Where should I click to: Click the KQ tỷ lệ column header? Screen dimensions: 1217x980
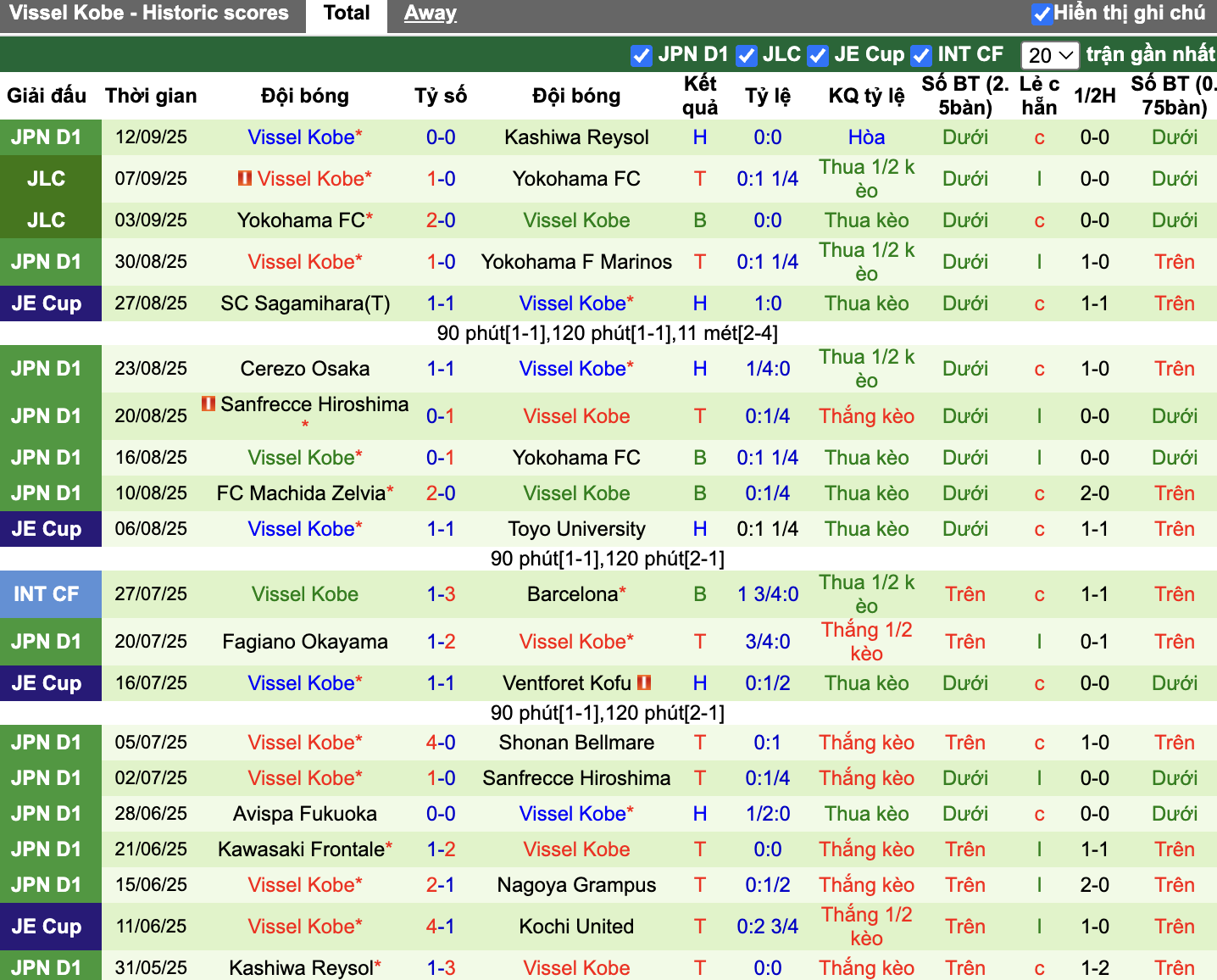[x=866, y=96]
